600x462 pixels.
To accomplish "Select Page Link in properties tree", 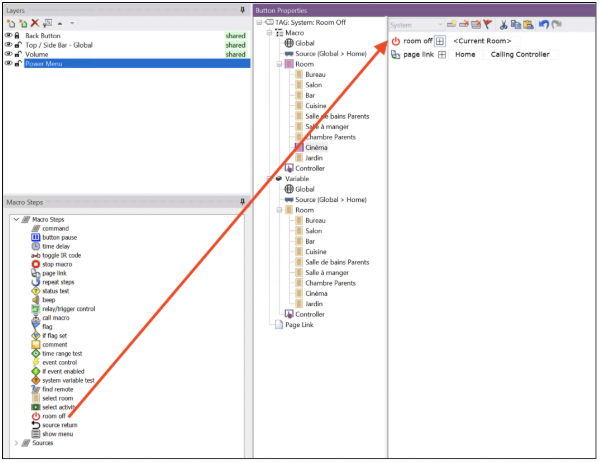I will (300, 324).
